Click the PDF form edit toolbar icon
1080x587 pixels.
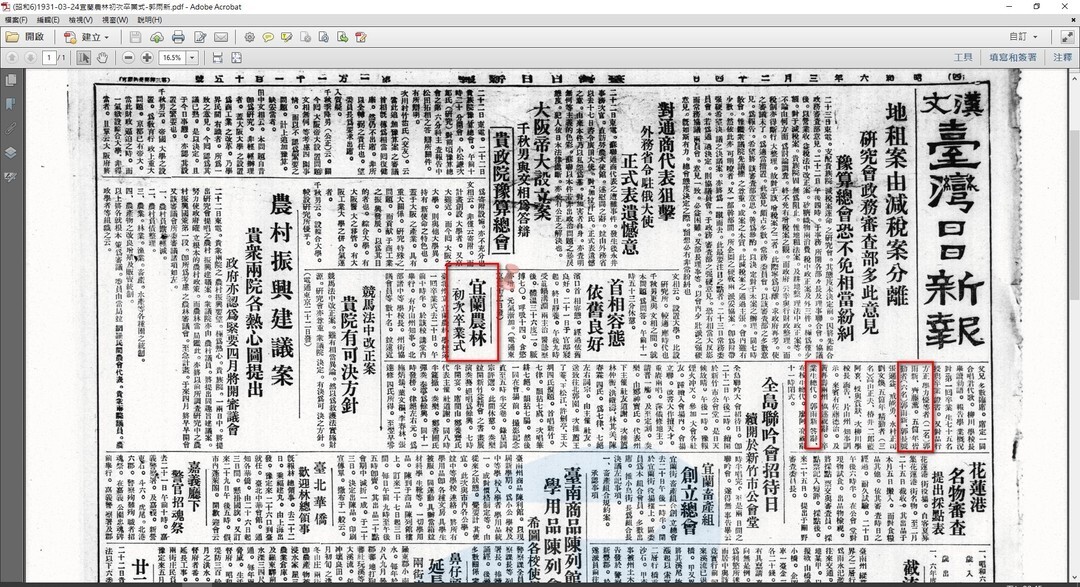point(361,37)
